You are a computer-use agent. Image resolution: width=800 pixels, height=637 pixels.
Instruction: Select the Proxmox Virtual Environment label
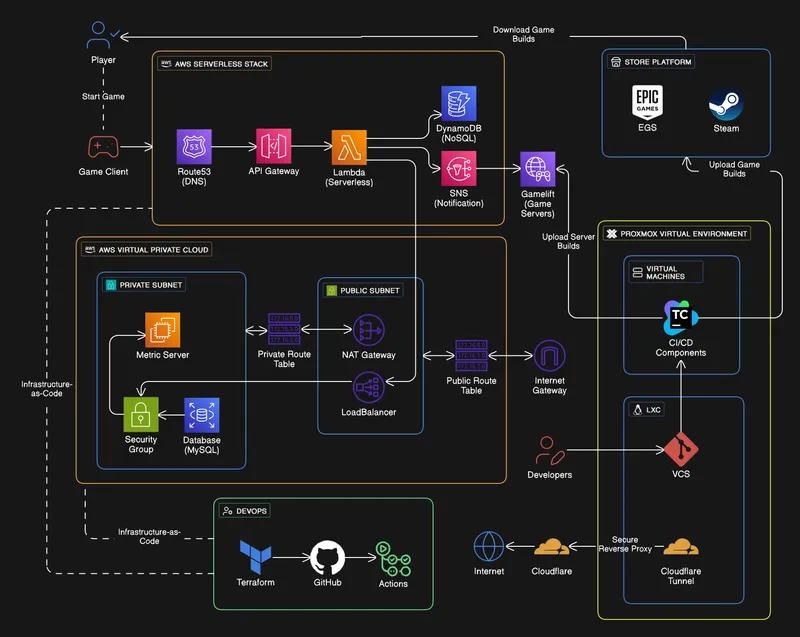click(x=677, y=234)
